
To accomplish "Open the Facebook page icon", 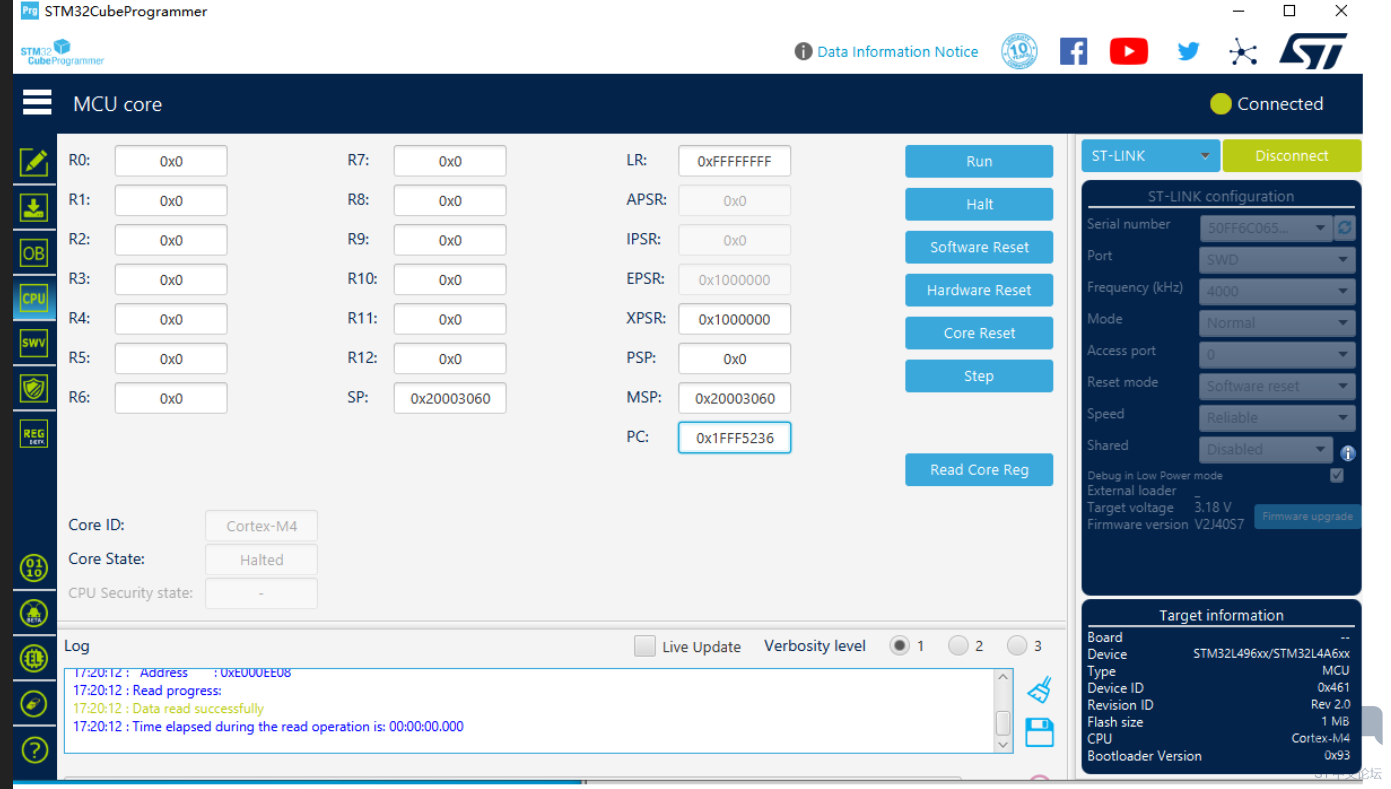I will coord(1073,51).
